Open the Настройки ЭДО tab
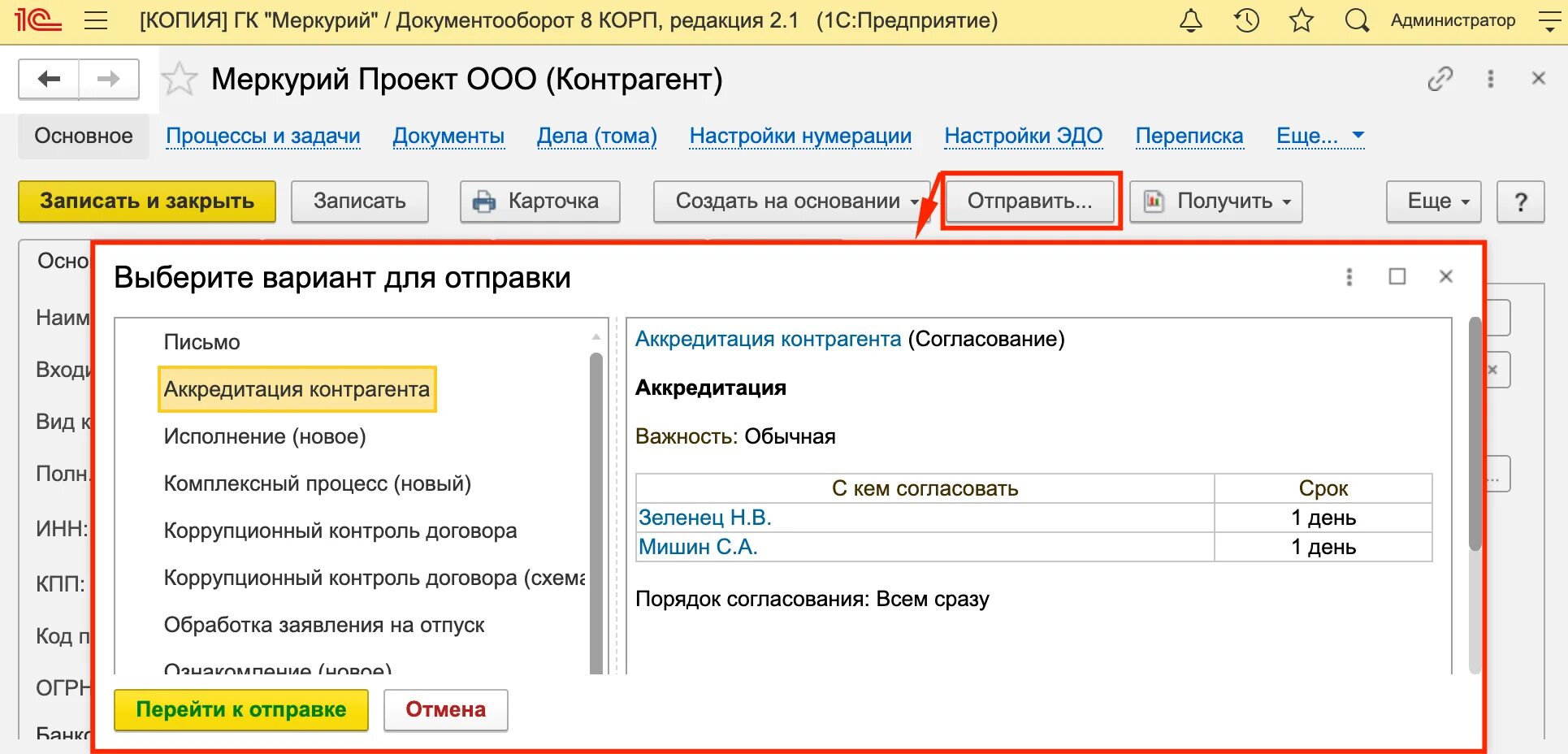The height and width of the screenshot is (754, 1568). [1024, 136]
